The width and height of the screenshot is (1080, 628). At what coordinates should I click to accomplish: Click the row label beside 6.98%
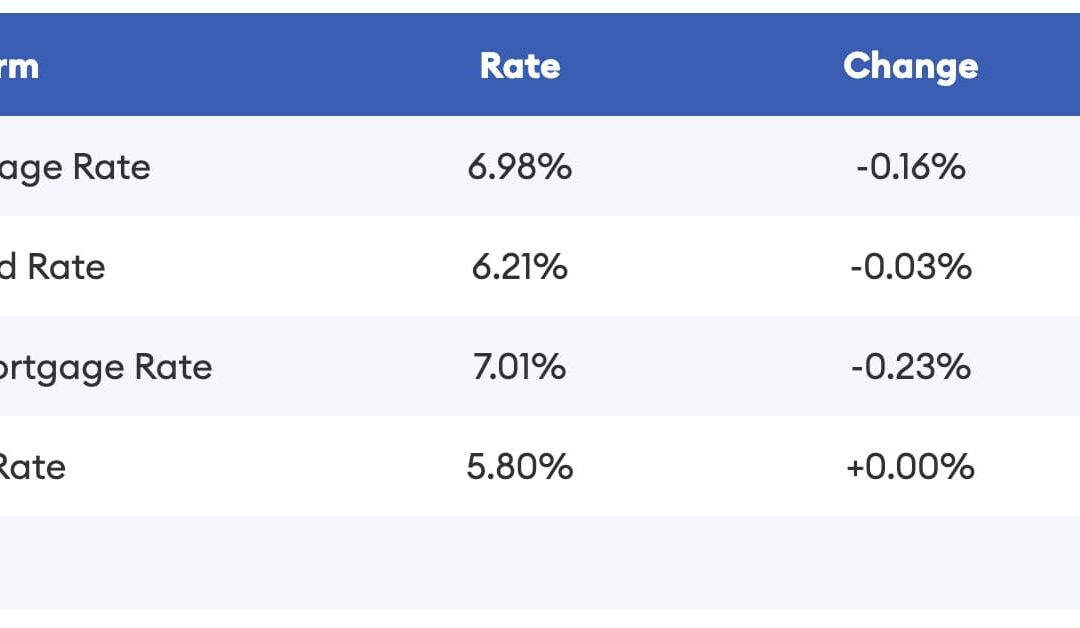tap(75, 166)
